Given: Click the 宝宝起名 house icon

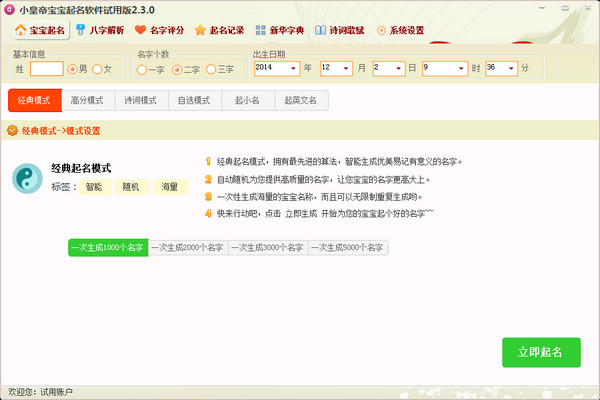Looking at the screenshot, I should pyautogui.click(x=21, y=30).
